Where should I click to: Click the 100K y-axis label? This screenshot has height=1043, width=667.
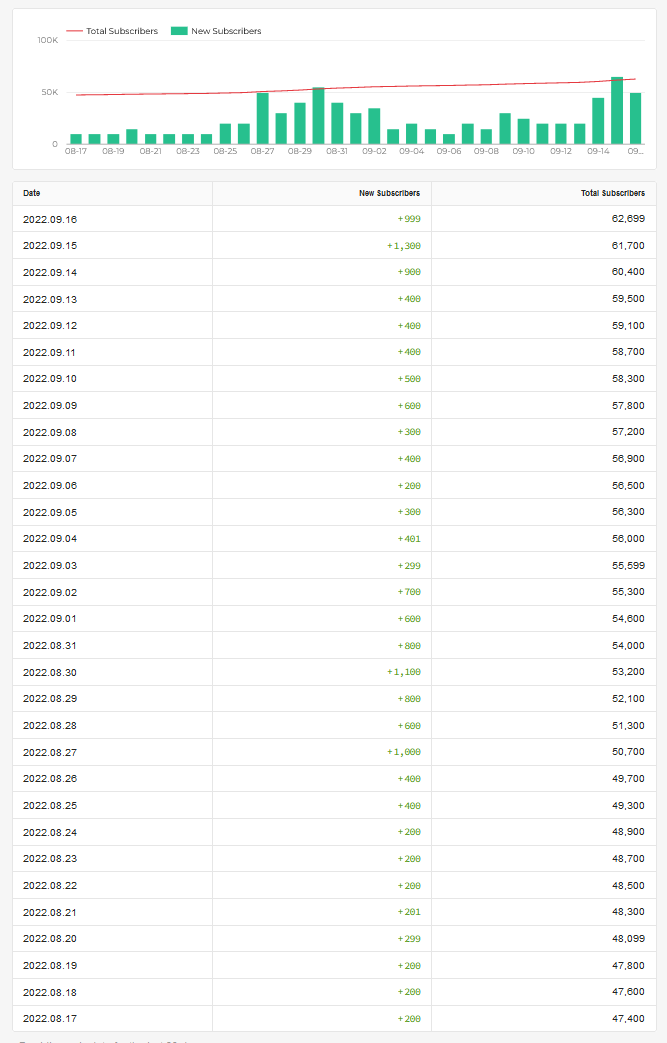click(48, 40)
